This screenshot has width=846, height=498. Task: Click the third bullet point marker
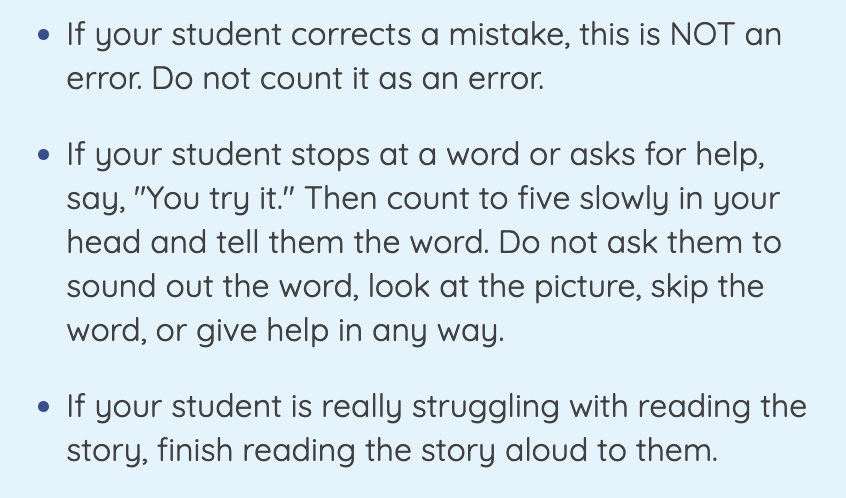point(44,407)
